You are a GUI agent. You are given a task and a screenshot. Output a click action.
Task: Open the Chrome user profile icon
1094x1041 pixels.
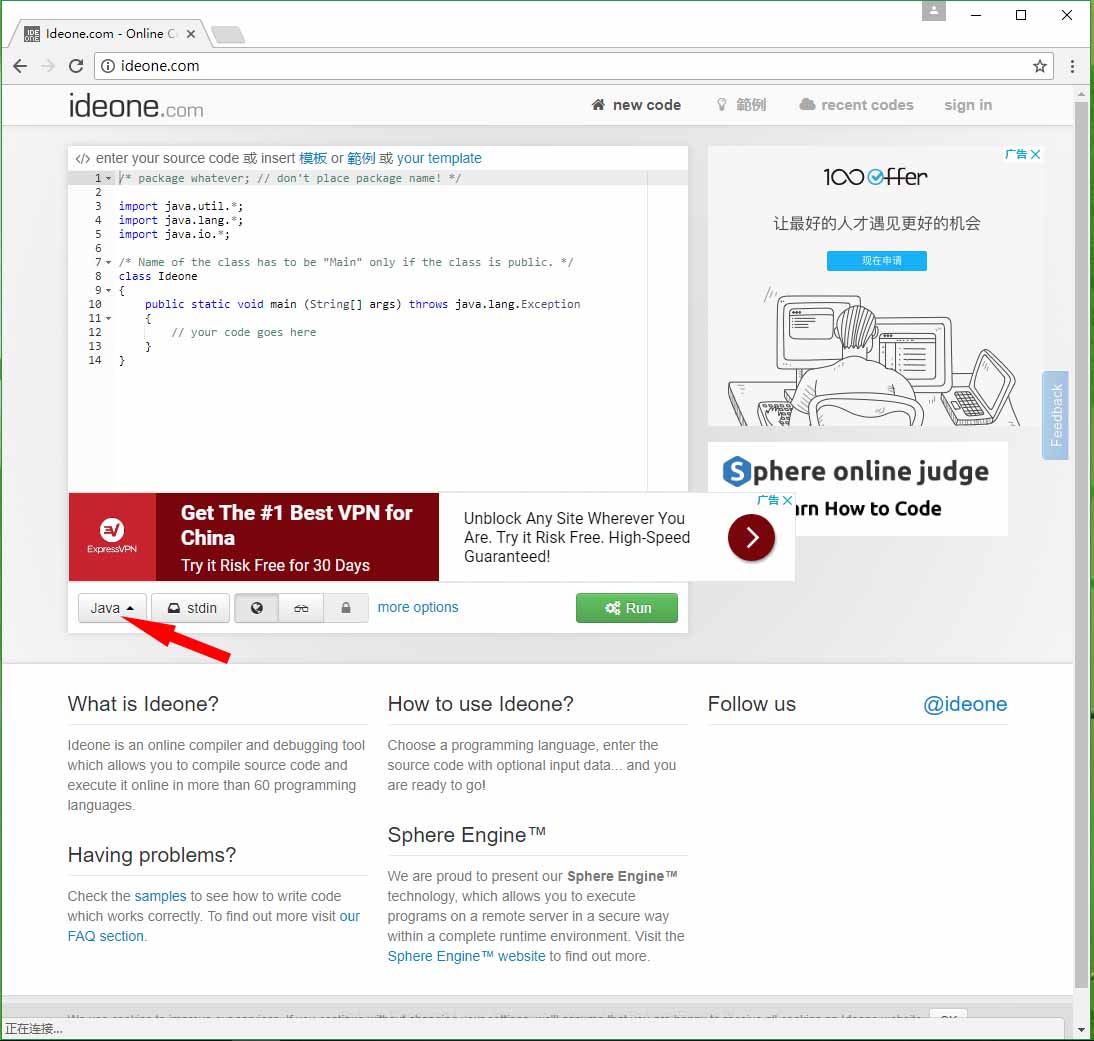click(x=933, y=11)
